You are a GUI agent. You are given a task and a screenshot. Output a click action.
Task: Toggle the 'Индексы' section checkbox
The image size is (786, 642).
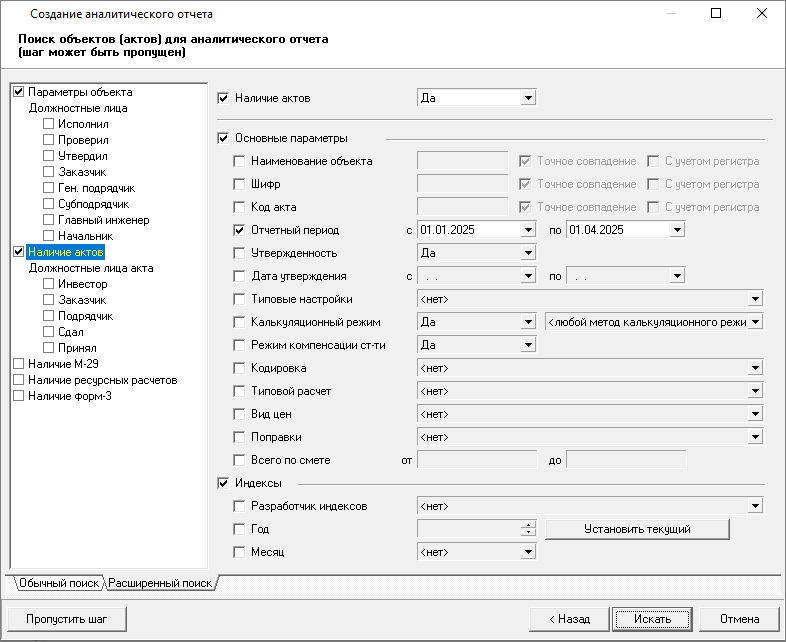tap(224, 484)
